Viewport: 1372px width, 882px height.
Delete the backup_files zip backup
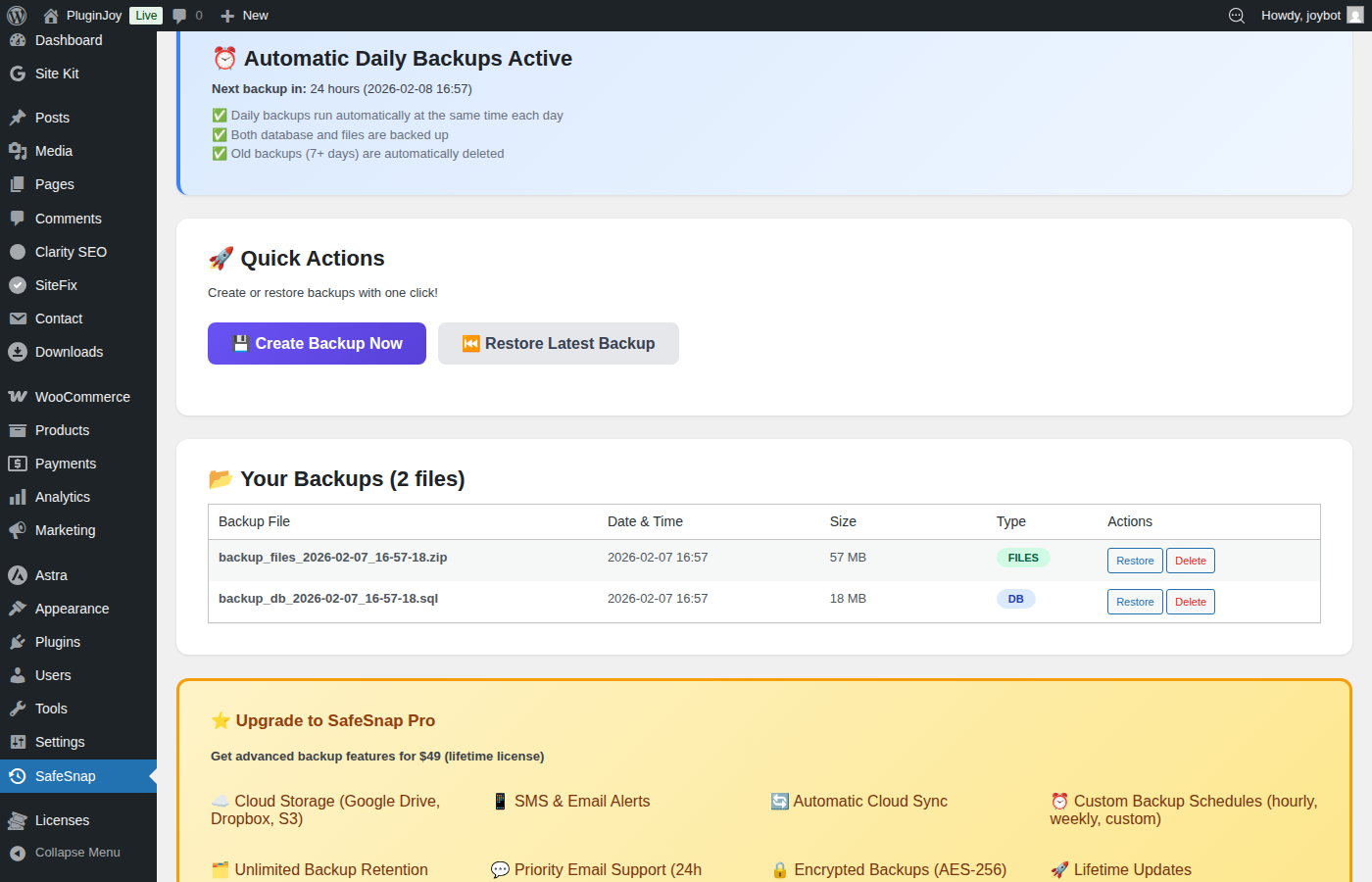(x=1191, y=561)
